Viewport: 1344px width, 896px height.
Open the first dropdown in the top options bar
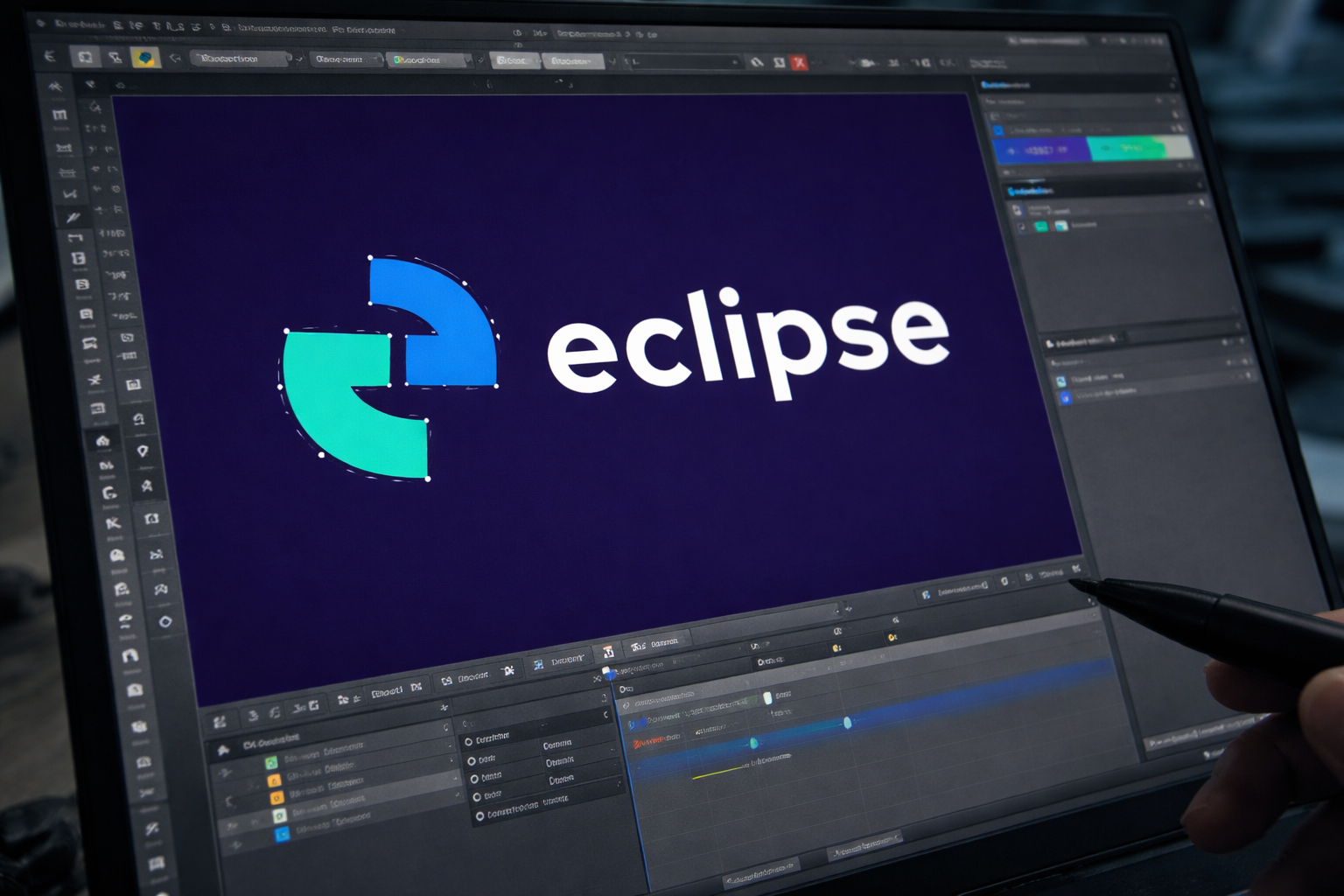click(241, 59)
